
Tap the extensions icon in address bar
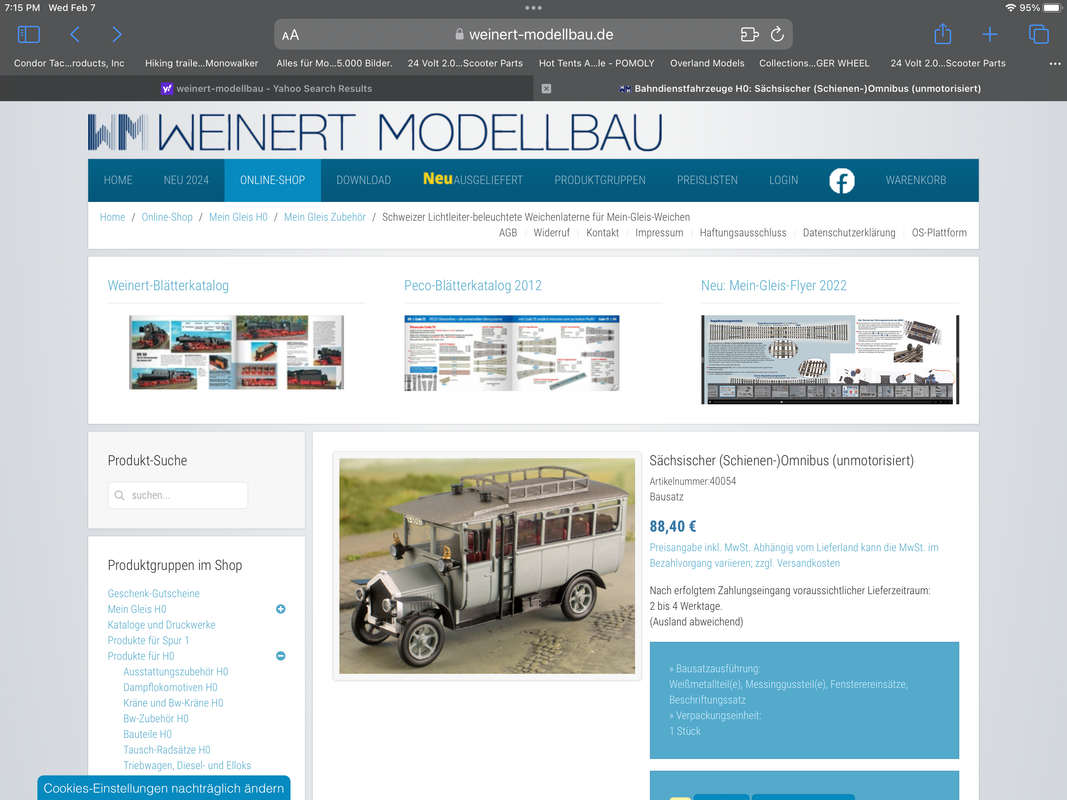(x=749, y=34)
